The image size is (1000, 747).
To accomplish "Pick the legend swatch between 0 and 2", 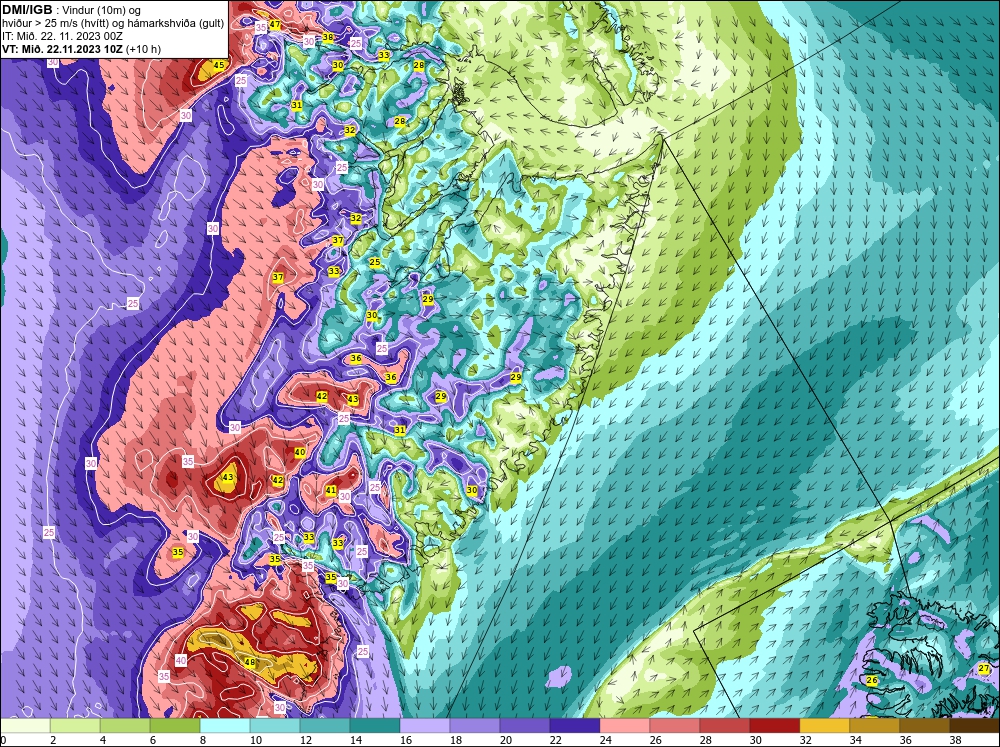I will (25, 726).
